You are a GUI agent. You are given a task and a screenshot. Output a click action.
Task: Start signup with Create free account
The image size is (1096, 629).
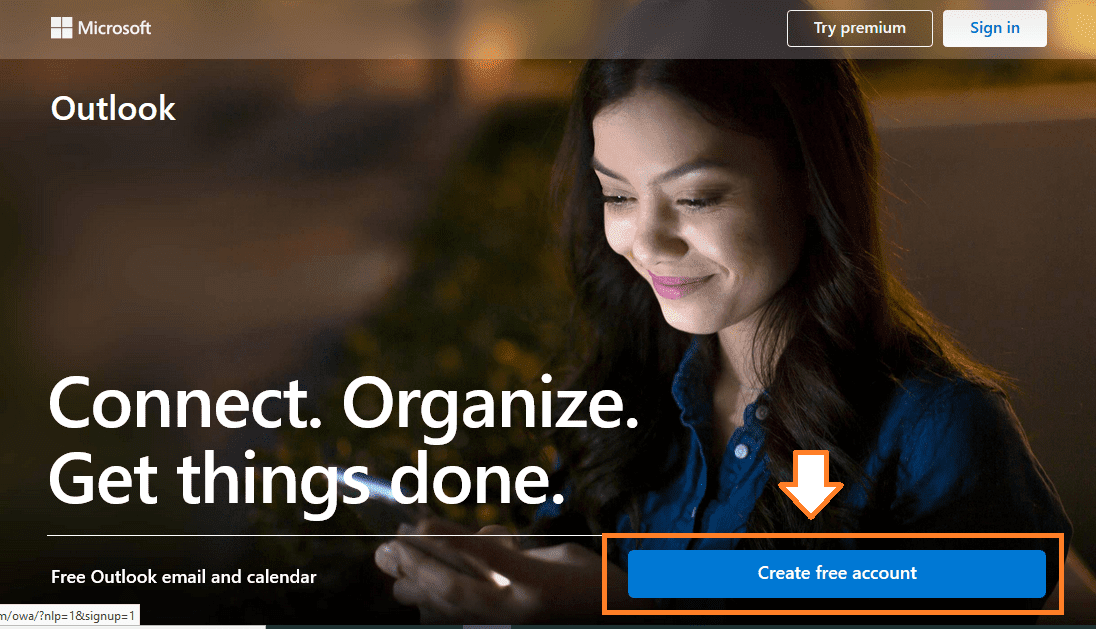tap(837, 574)
